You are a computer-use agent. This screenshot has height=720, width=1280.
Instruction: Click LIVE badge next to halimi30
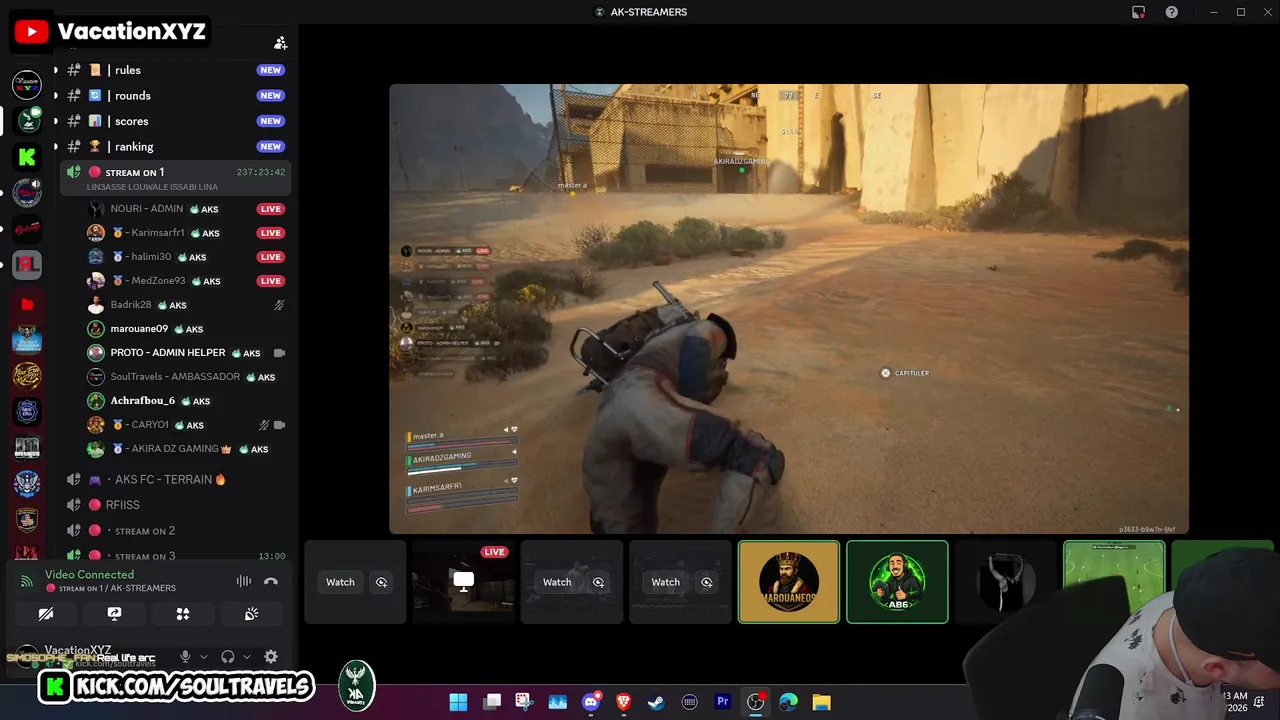(x=271, y=257)
